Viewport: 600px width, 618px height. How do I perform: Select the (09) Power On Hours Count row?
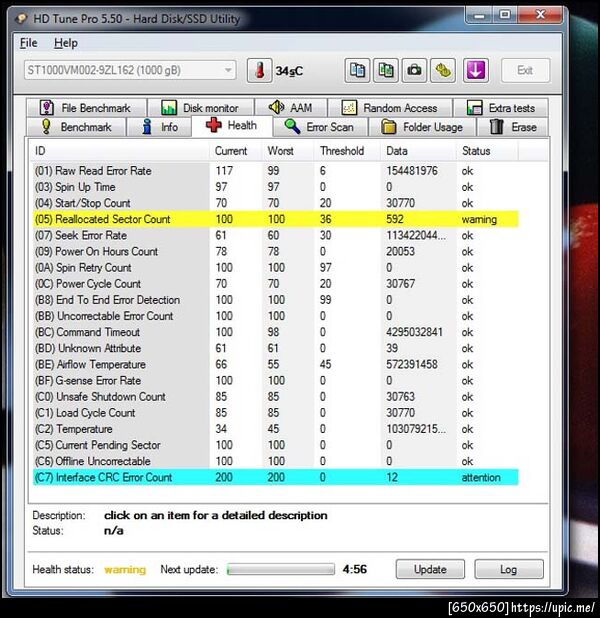[275, 251]
